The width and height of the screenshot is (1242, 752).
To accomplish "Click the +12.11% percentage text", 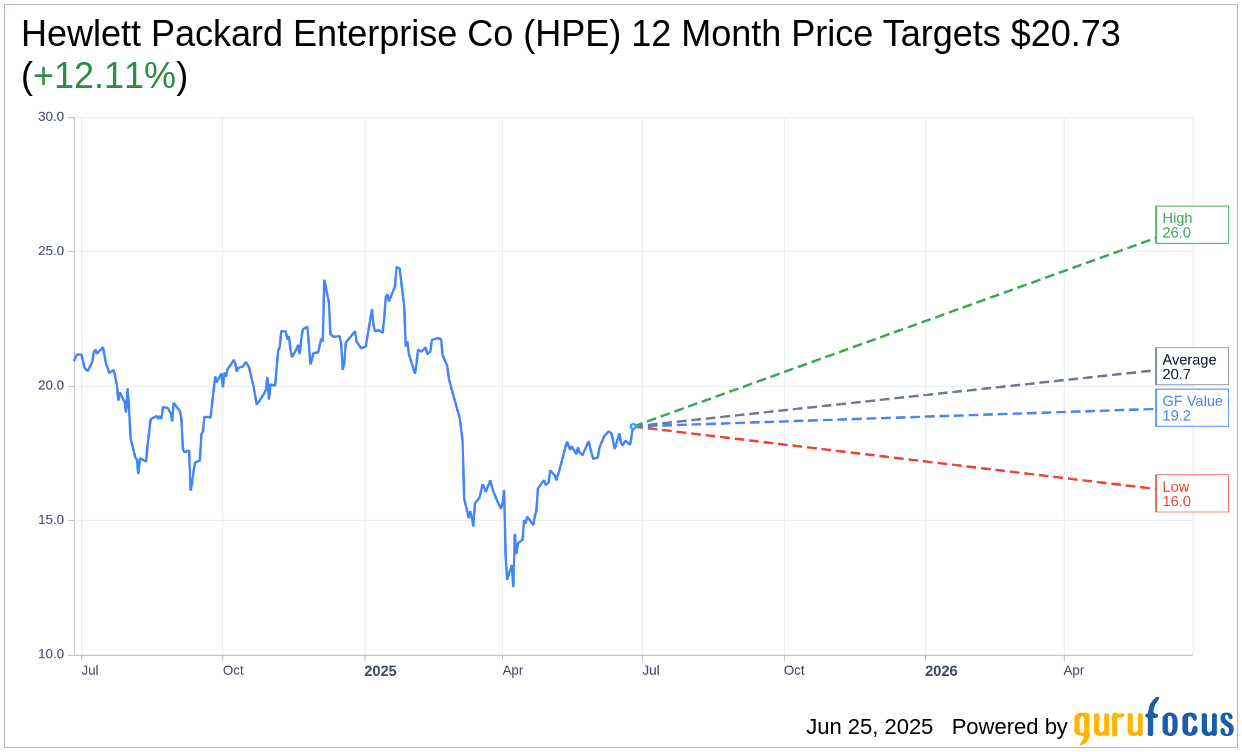I will coord(104,76).
